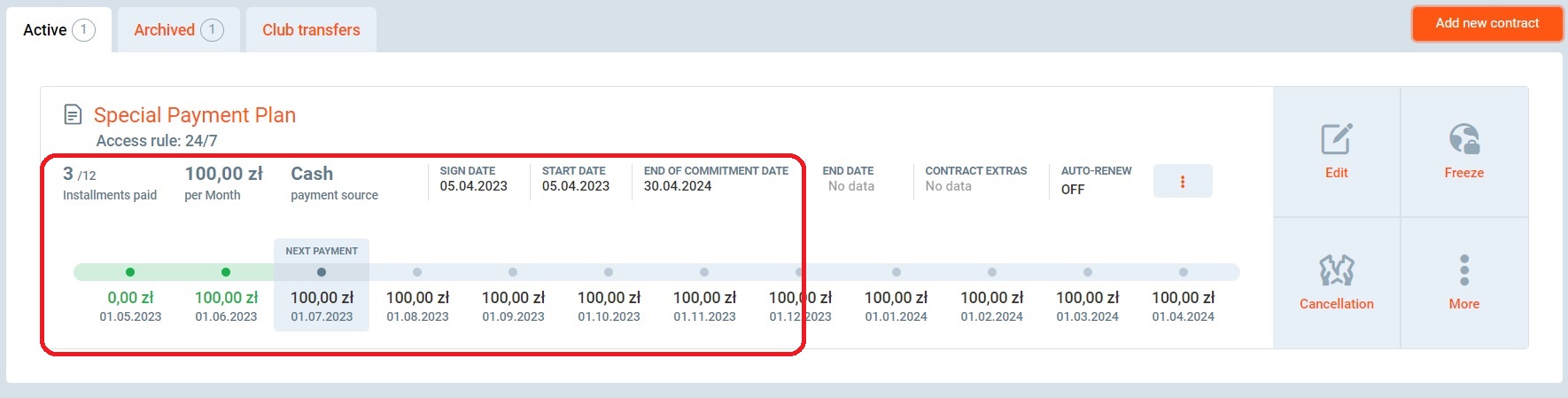This screenshot has width=1568, height=398.
Task: Click the 01.02.2024 installment marker
Action: (992, 272)
